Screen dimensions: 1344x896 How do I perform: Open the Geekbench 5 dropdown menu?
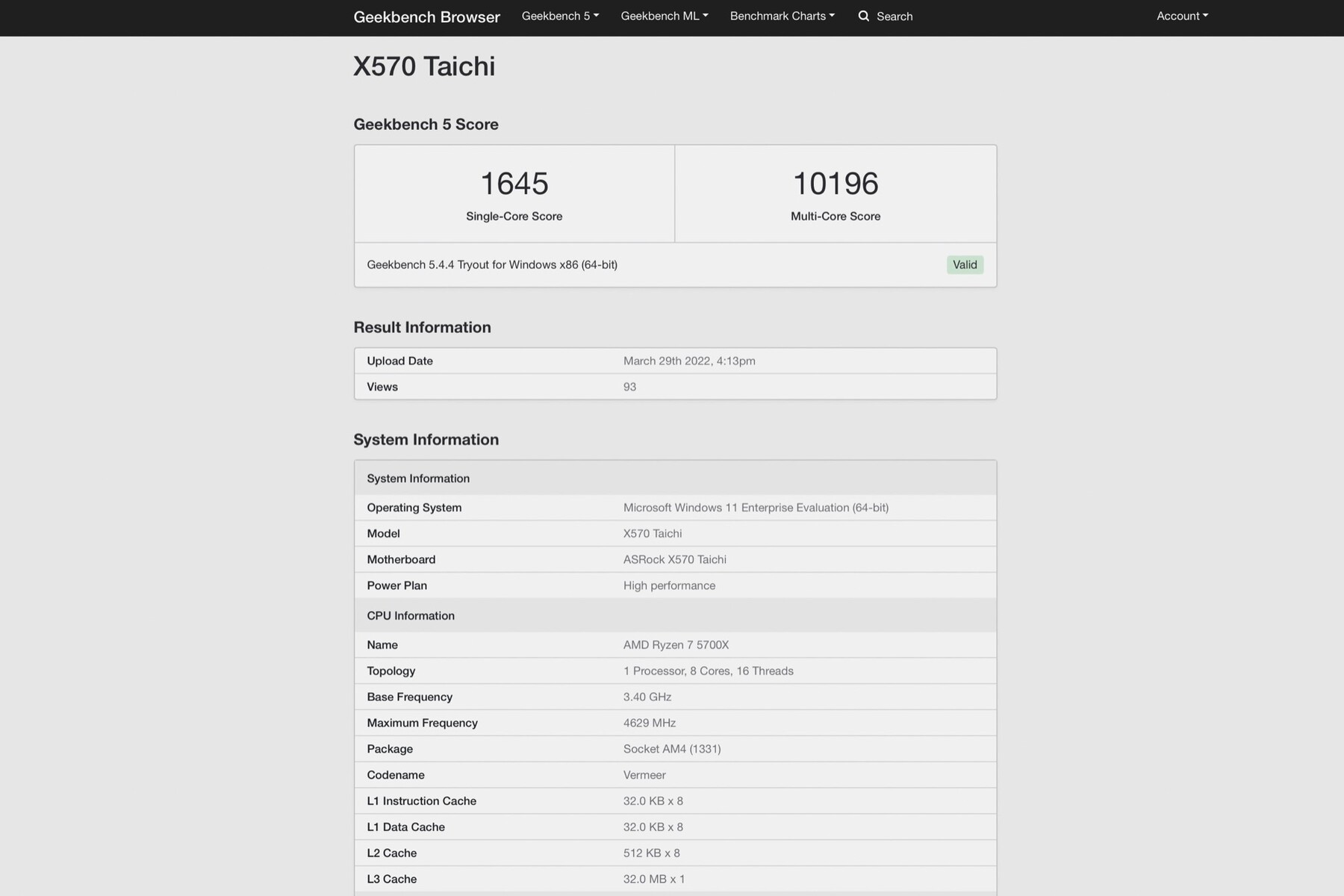560,16
